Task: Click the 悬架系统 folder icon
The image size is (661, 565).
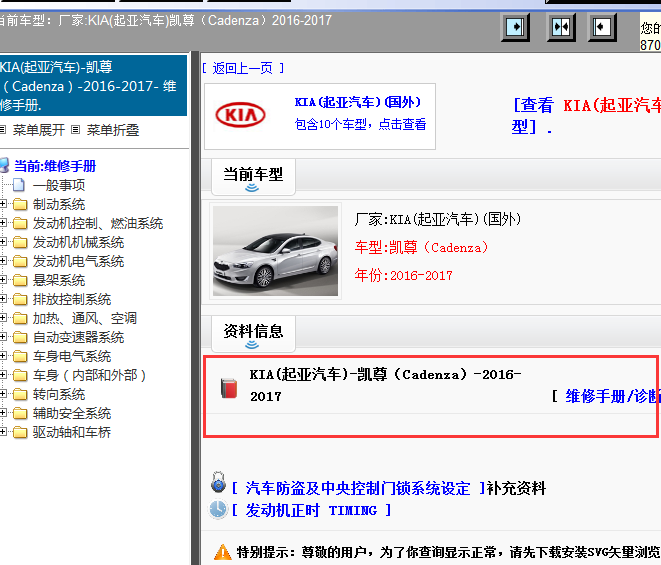Action: coord(20,280)
